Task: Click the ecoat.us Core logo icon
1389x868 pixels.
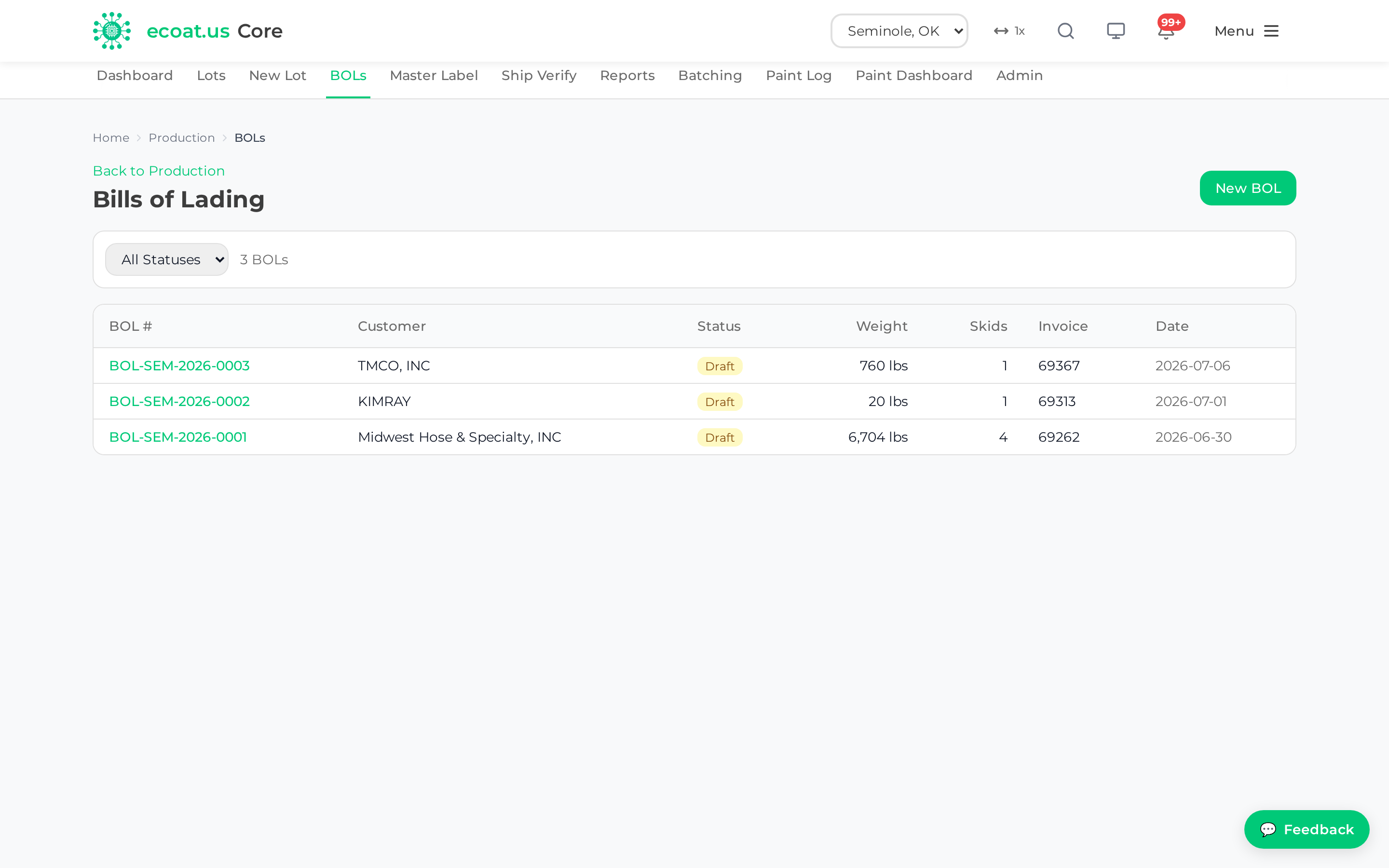Action: click(112, 31)
